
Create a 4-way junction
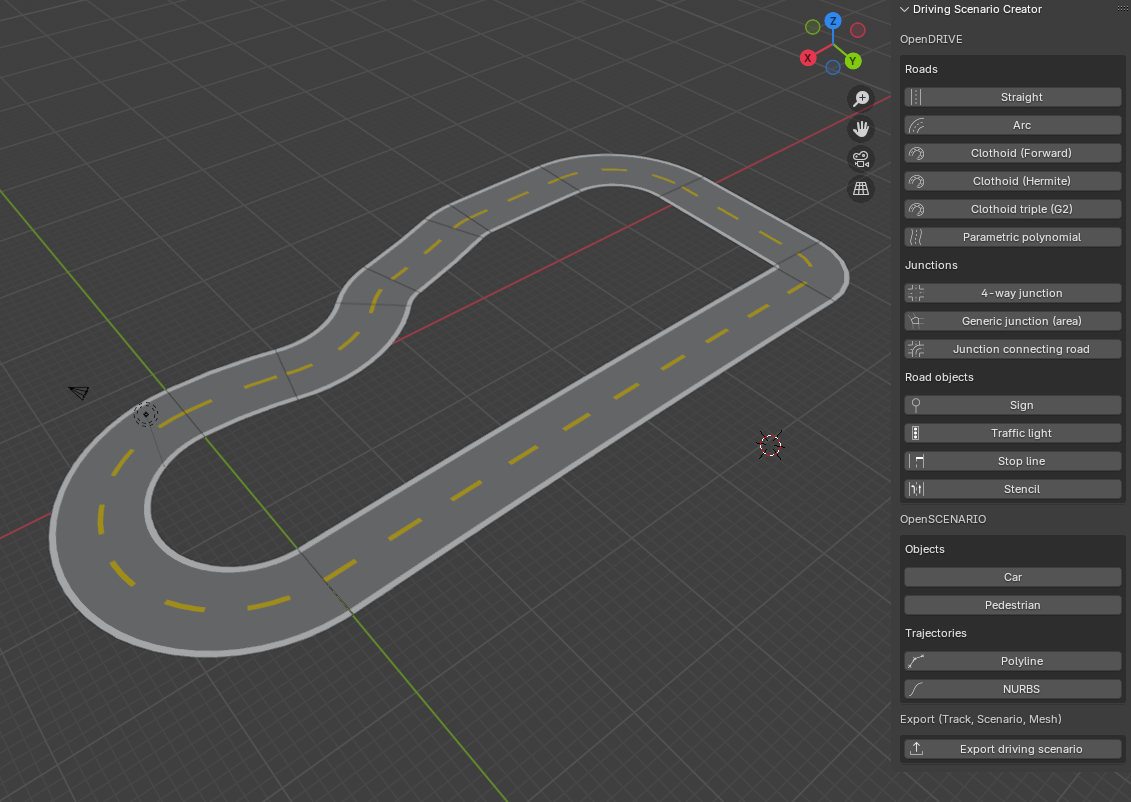1013,294
